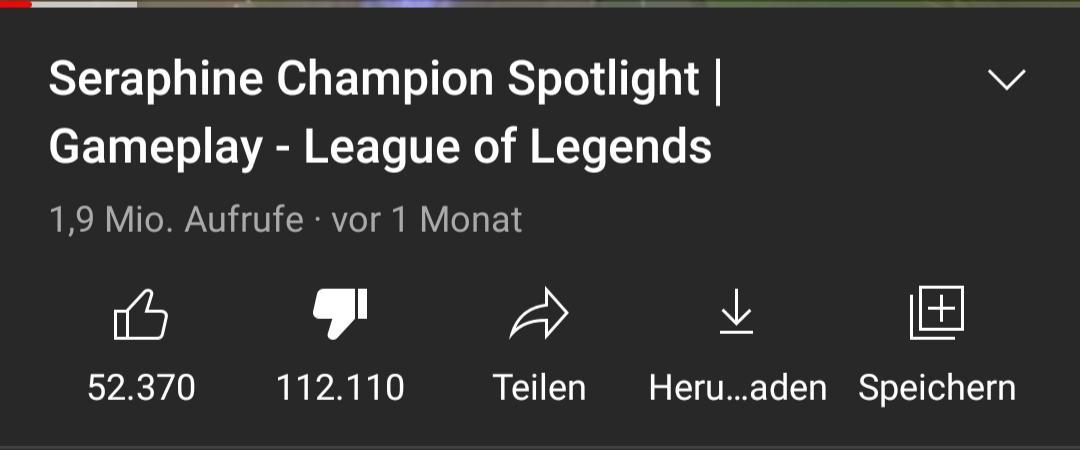Click the Seraphine Champion Spotlight title line
Viewport: 1080px width, 450px height.
coord(386,81)
